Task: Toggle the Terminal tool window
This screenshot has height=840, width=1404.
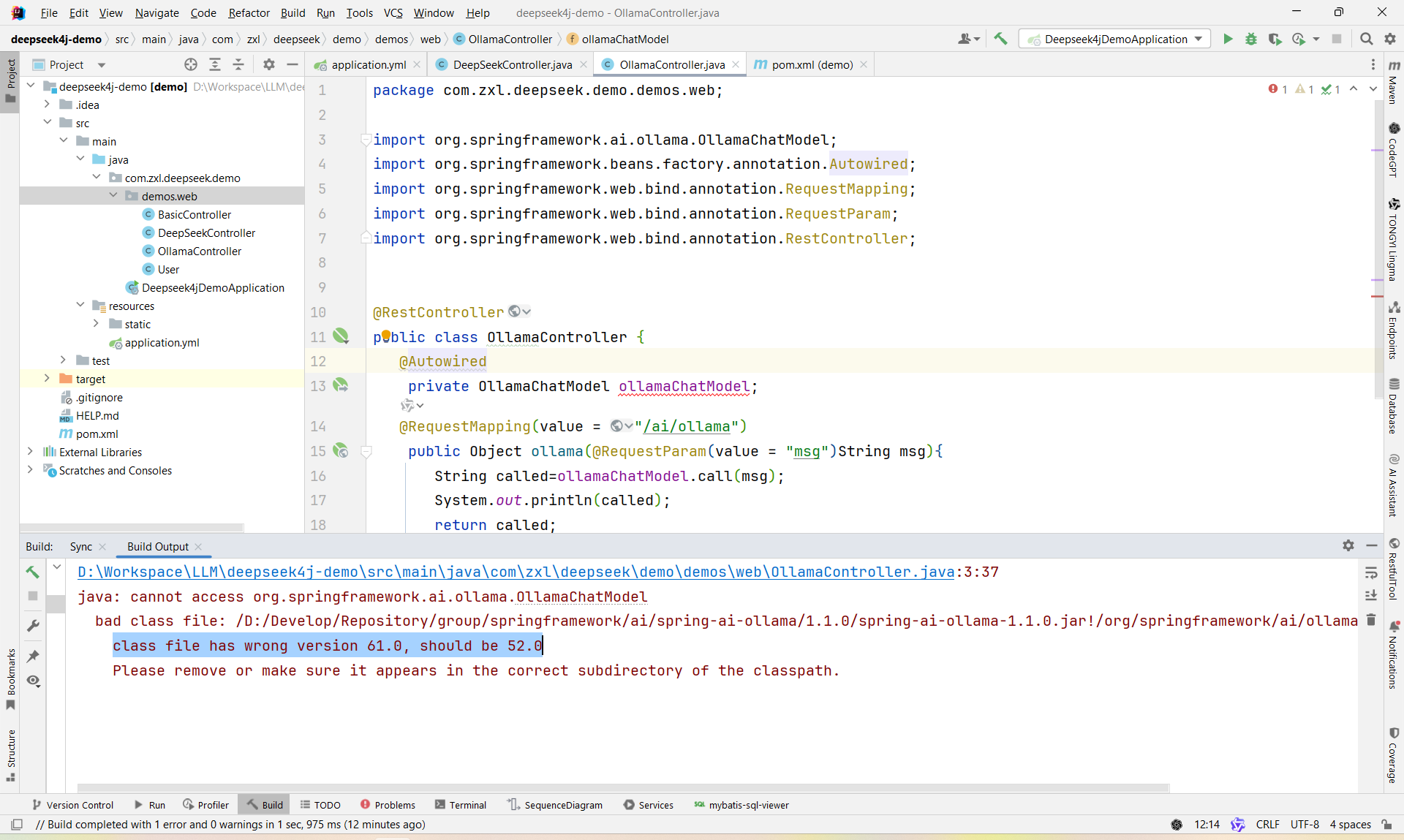Action: pyautogui.click(x=460, y=805)
